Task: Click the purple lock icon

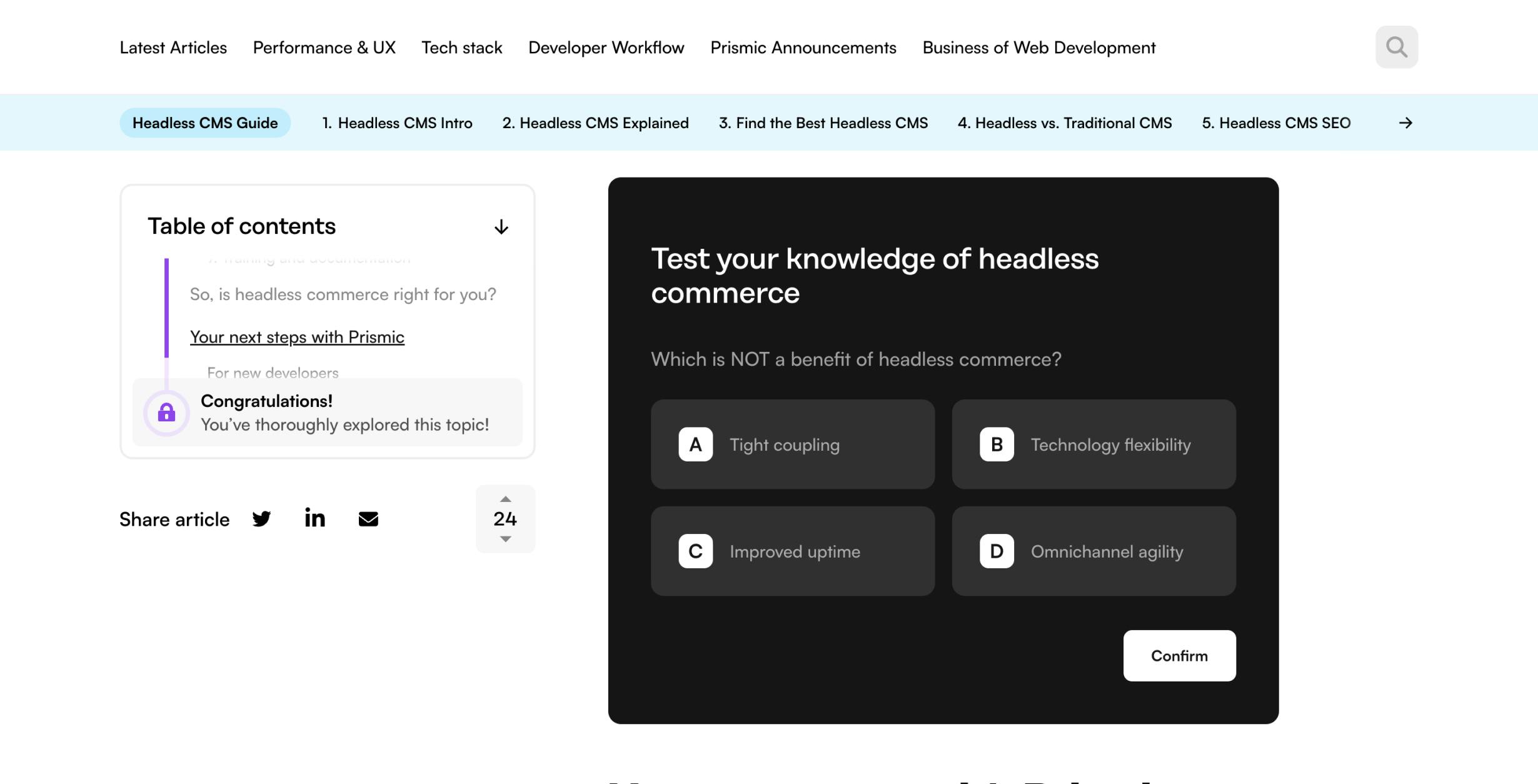Action: click(x=166, y=413)
